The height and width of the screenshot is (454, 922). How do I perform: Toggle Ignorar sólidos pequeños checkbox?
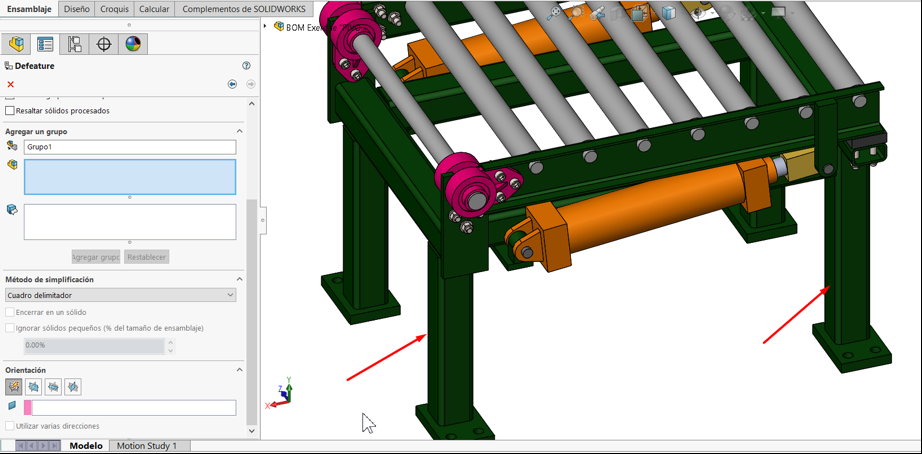[9, 328]
